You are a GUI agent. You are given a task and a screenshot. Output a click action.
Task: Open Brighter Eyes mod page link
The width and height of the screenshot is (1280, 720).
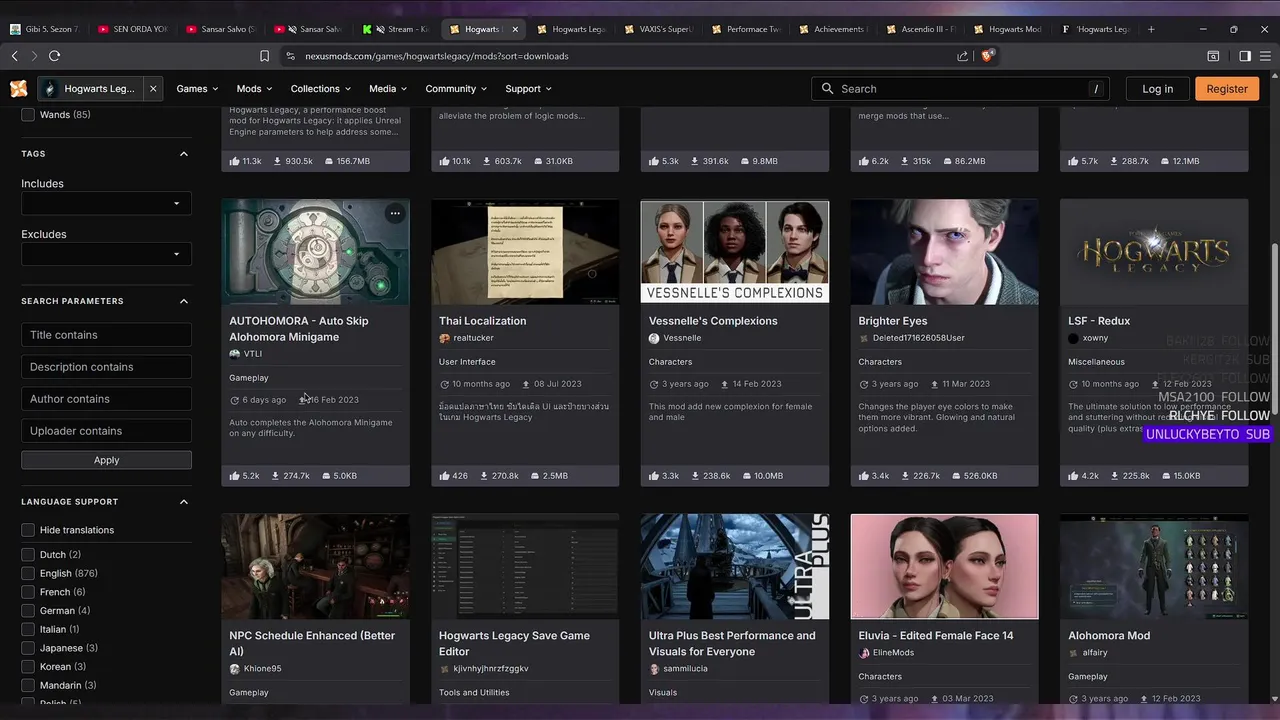click(892, 321)
